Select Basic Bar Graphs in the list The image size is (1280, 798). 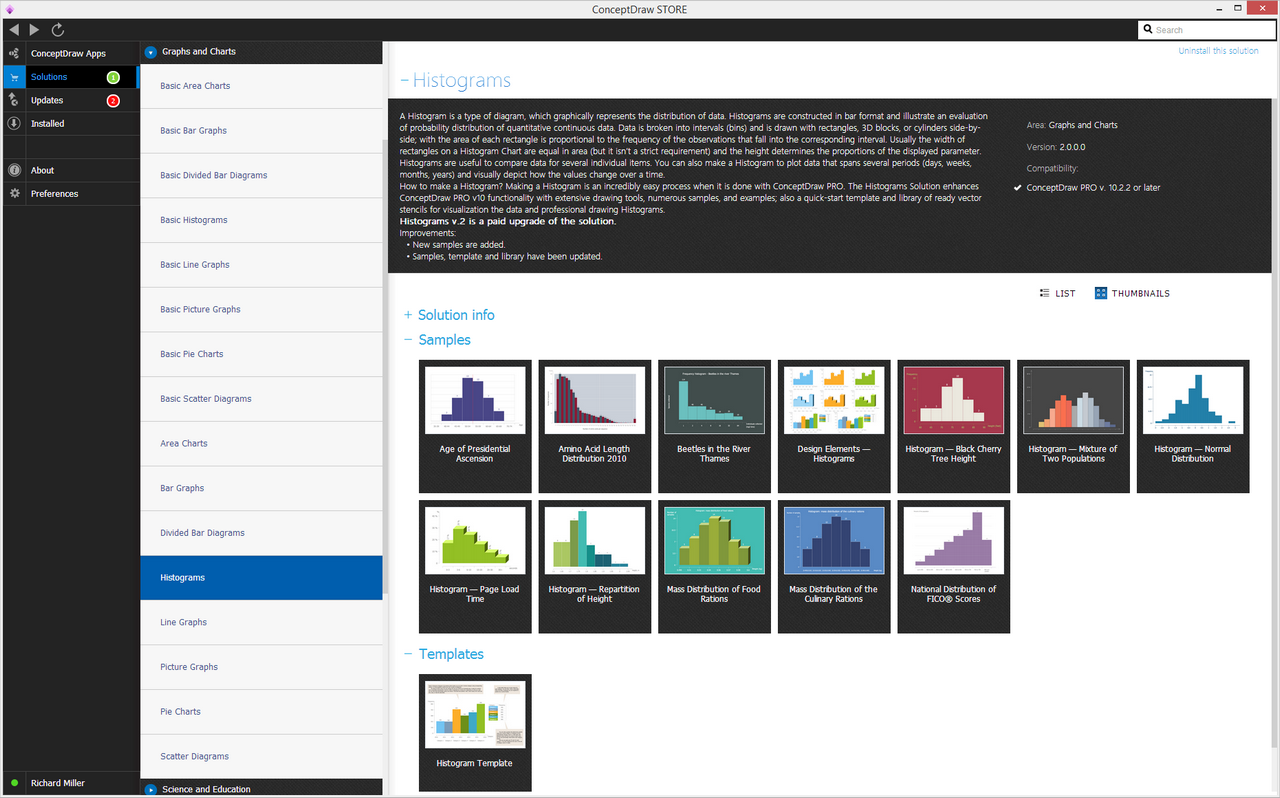tap(261, 131)
